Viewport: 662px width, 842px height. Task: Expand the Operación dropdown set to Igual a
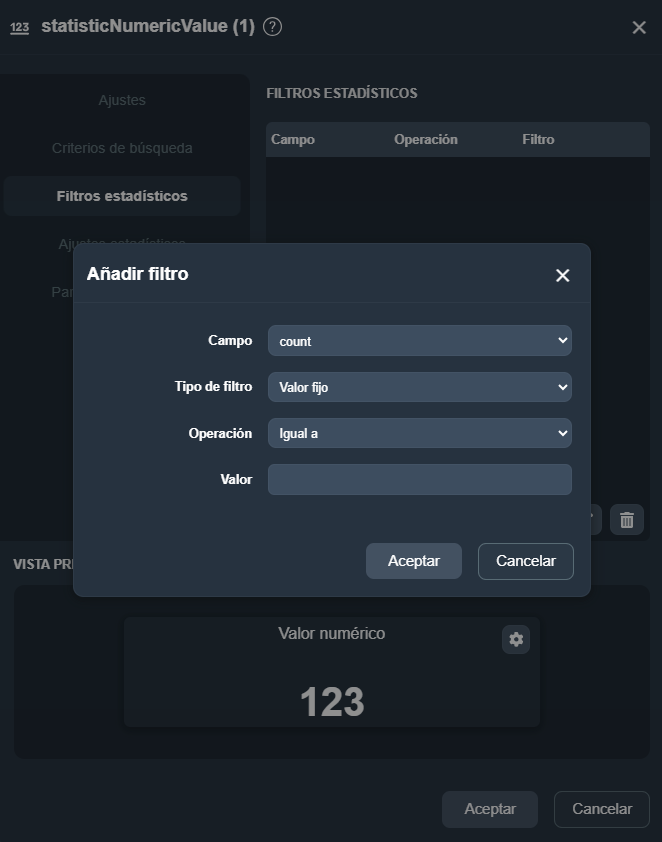(x=419, y=433)
